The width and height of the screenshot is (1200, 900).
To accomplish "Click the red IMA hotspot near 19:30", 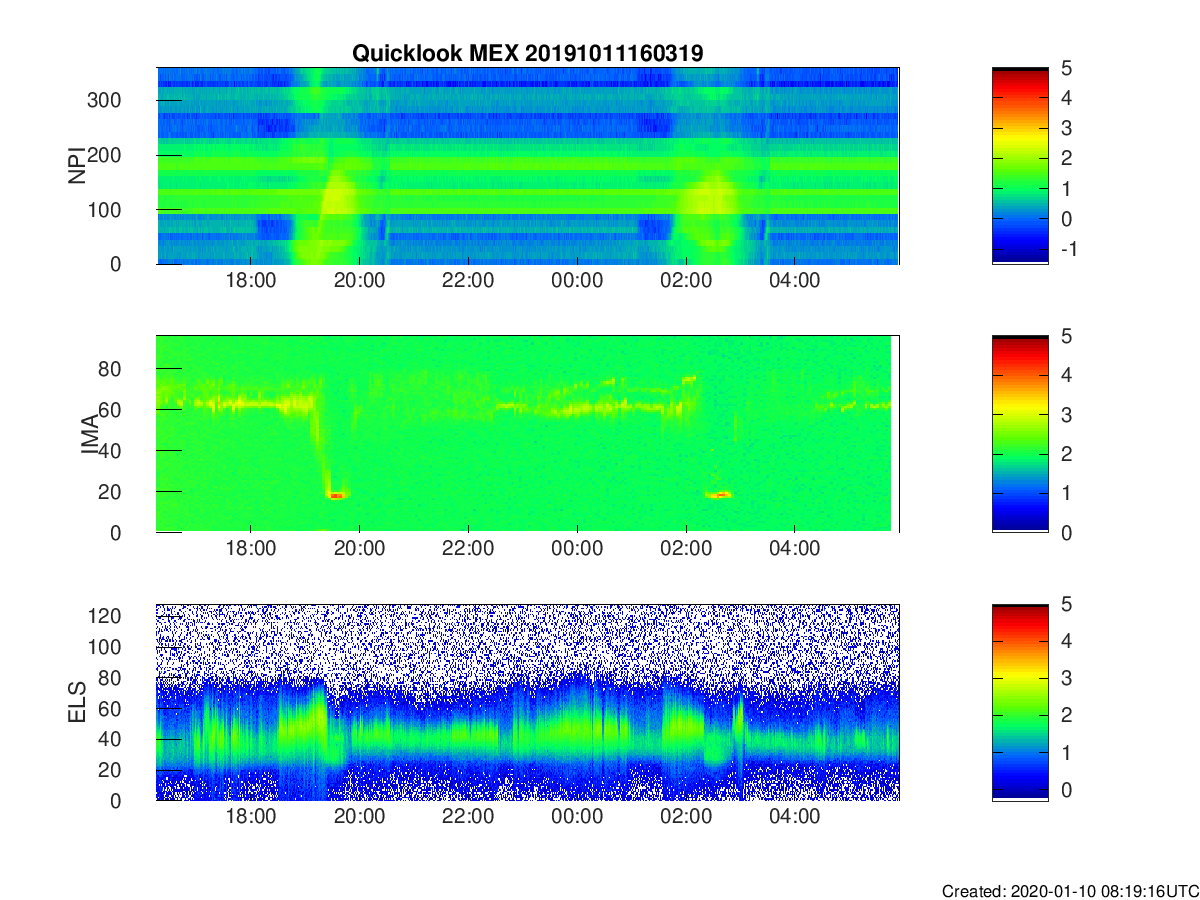I will point(337,494).
